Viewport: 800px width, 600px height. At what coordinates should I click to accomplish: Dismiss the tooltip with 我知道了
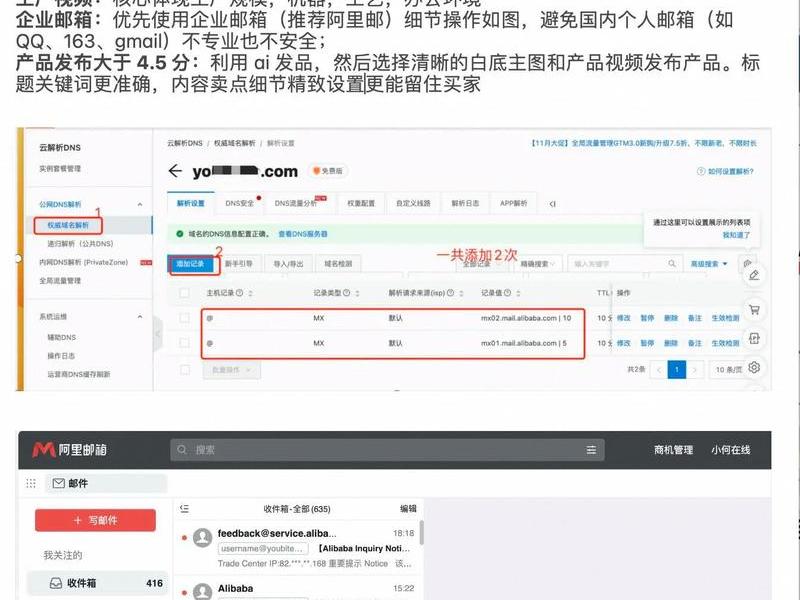tap(736, 235)
